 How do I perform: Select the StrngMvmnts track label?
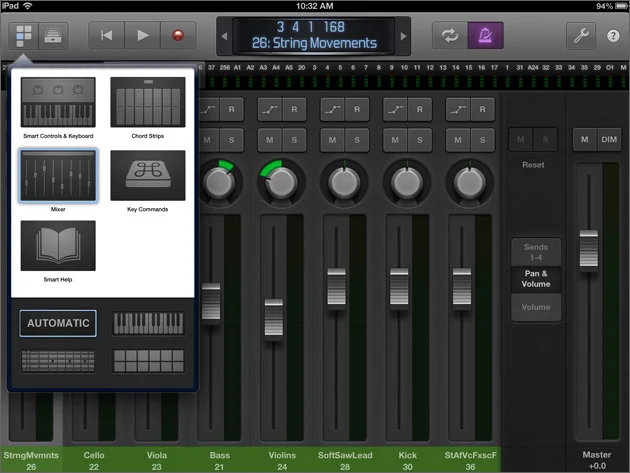31,460
